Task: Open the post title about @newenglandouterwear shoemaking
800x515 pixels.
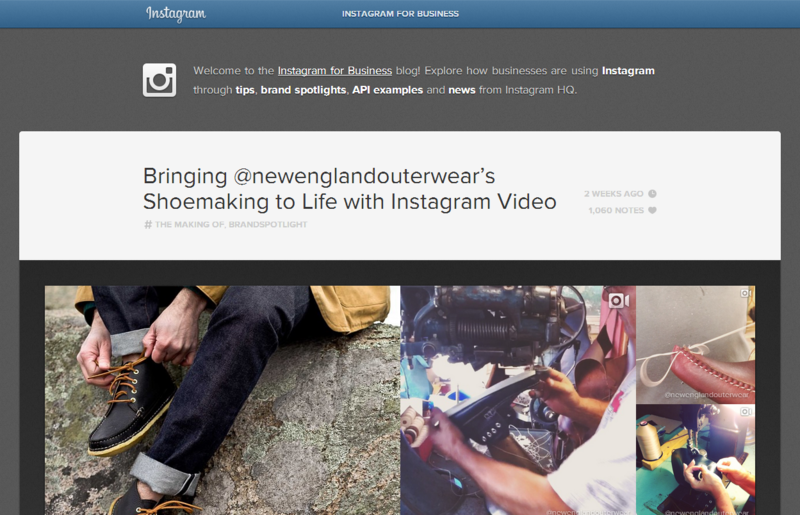Action: [349, 189]
